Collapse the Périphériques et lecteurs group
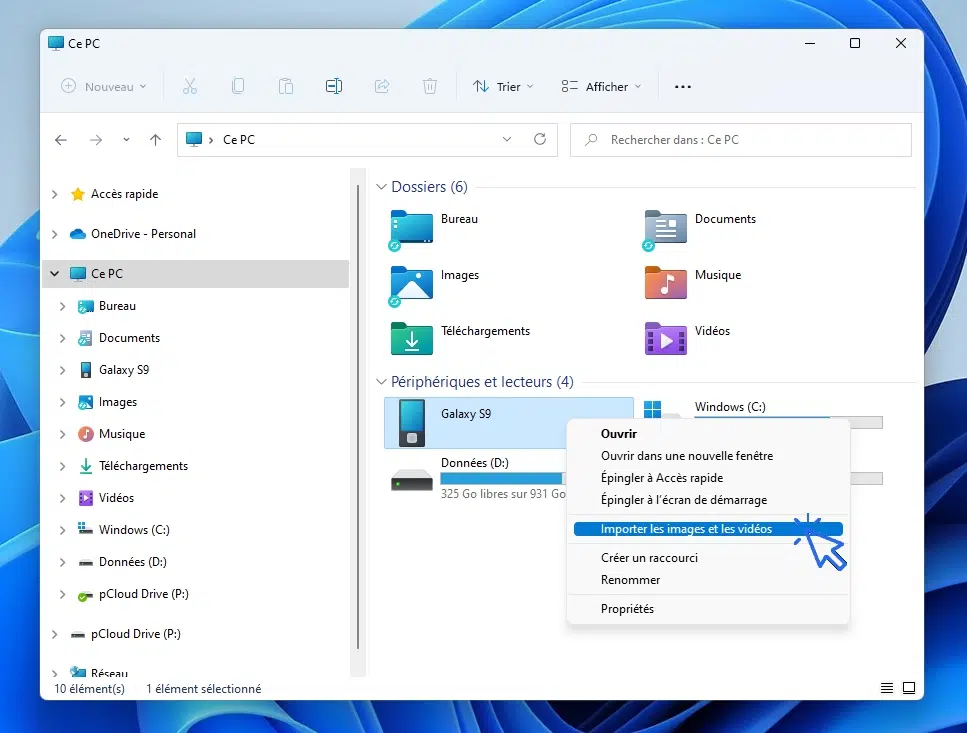 (x=381, y=382)
